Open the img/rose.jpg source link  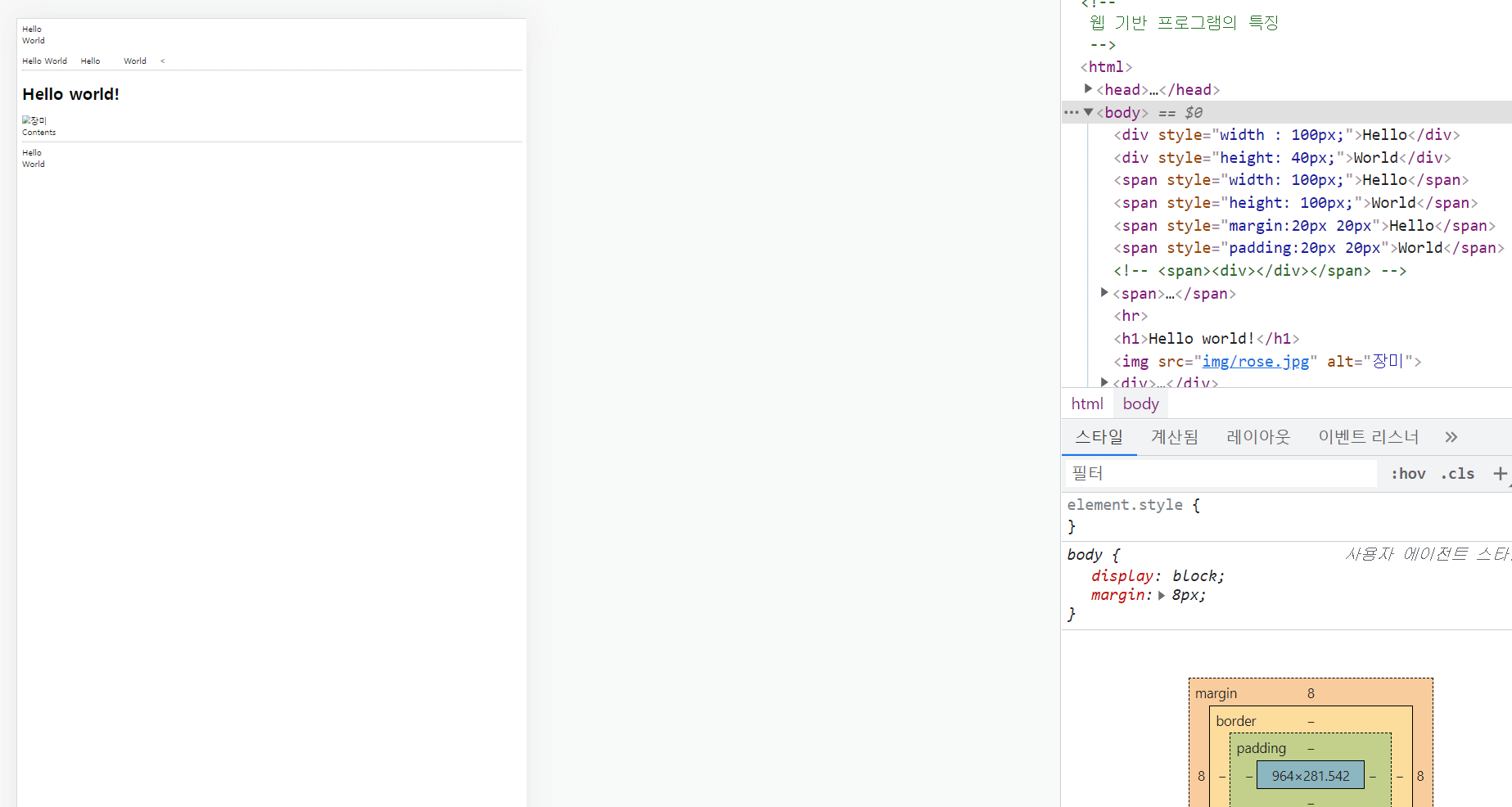tap(1256, 361)
